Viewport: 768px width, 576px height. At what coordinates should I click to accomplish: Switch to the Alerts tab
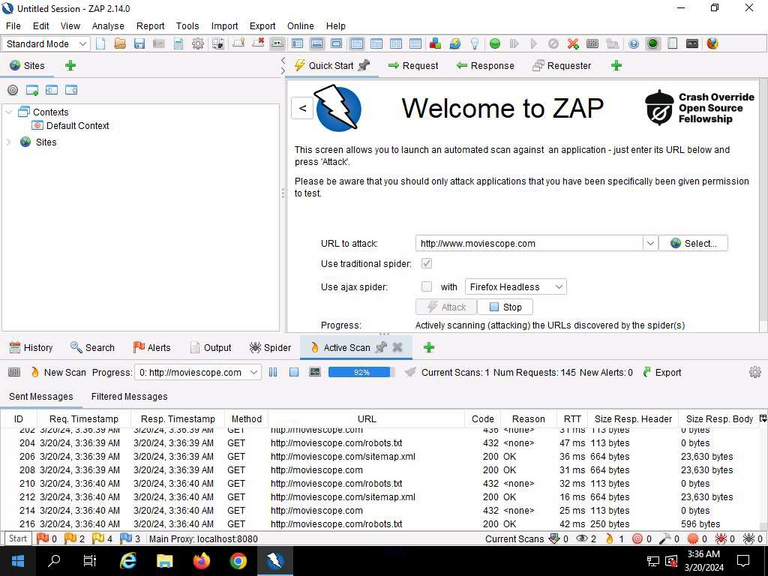tap(152, 347)
